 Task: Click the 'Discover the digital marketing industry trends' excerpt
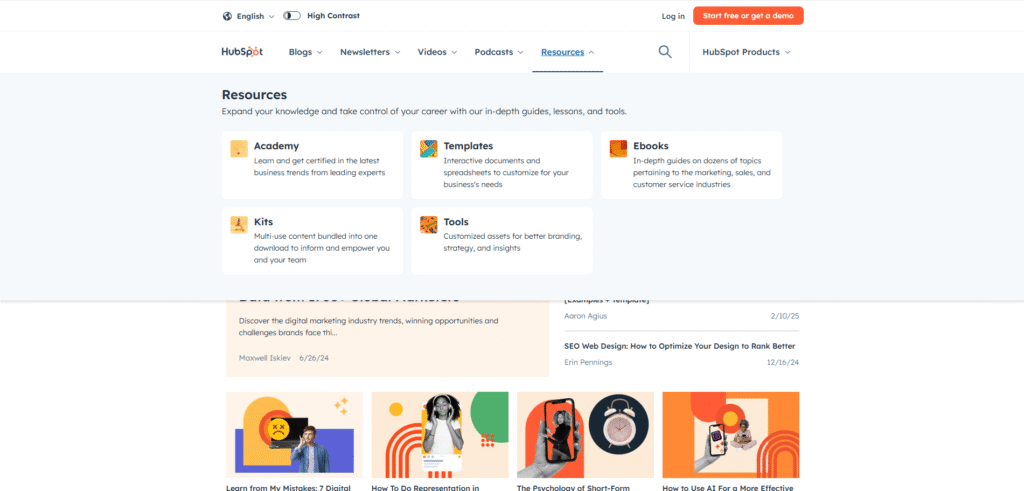(x=368, y=327)
